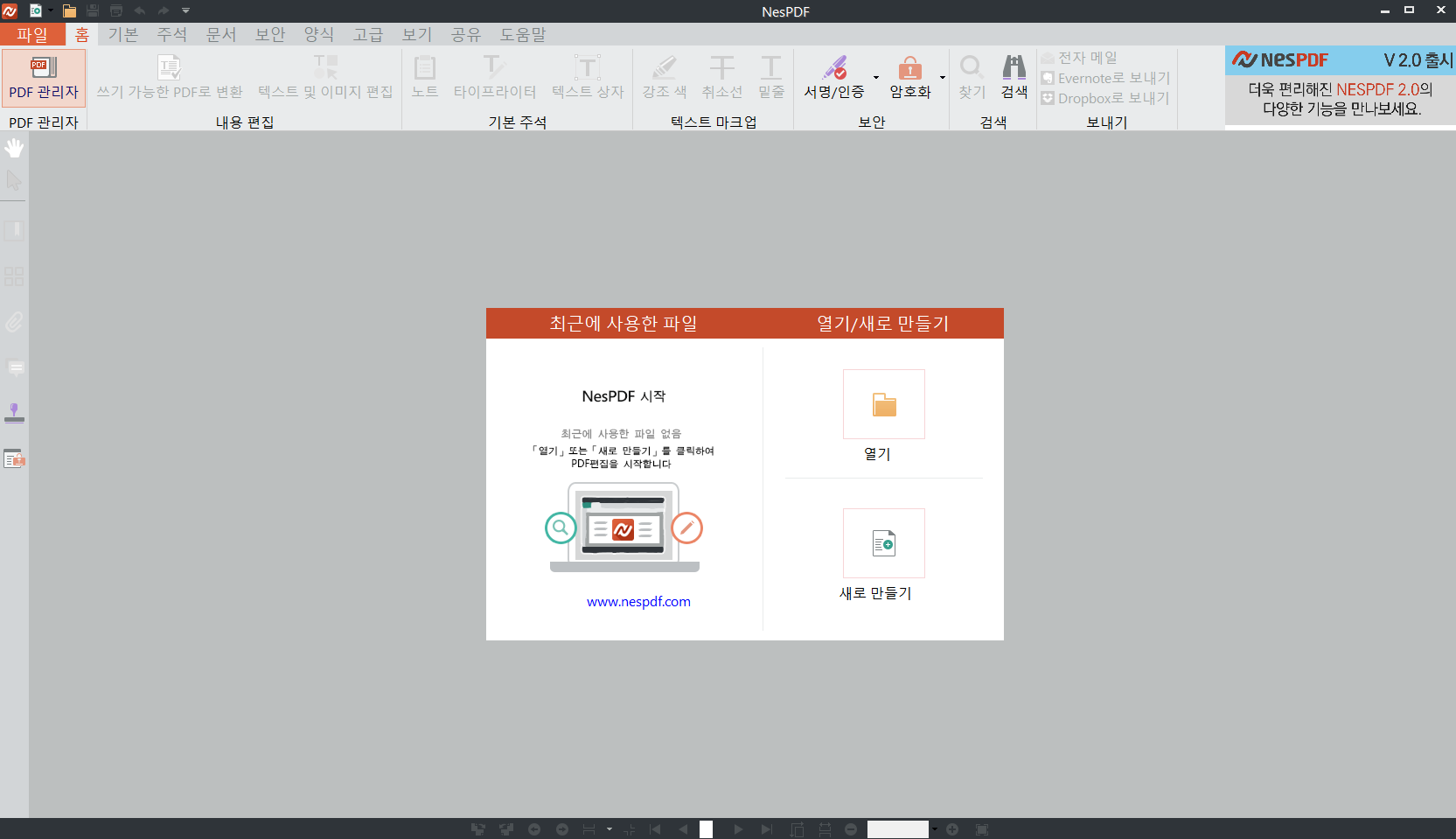Open the new document dropdown arrow in title bar
Screen dimensions: 1456x839
pos(51,10)
